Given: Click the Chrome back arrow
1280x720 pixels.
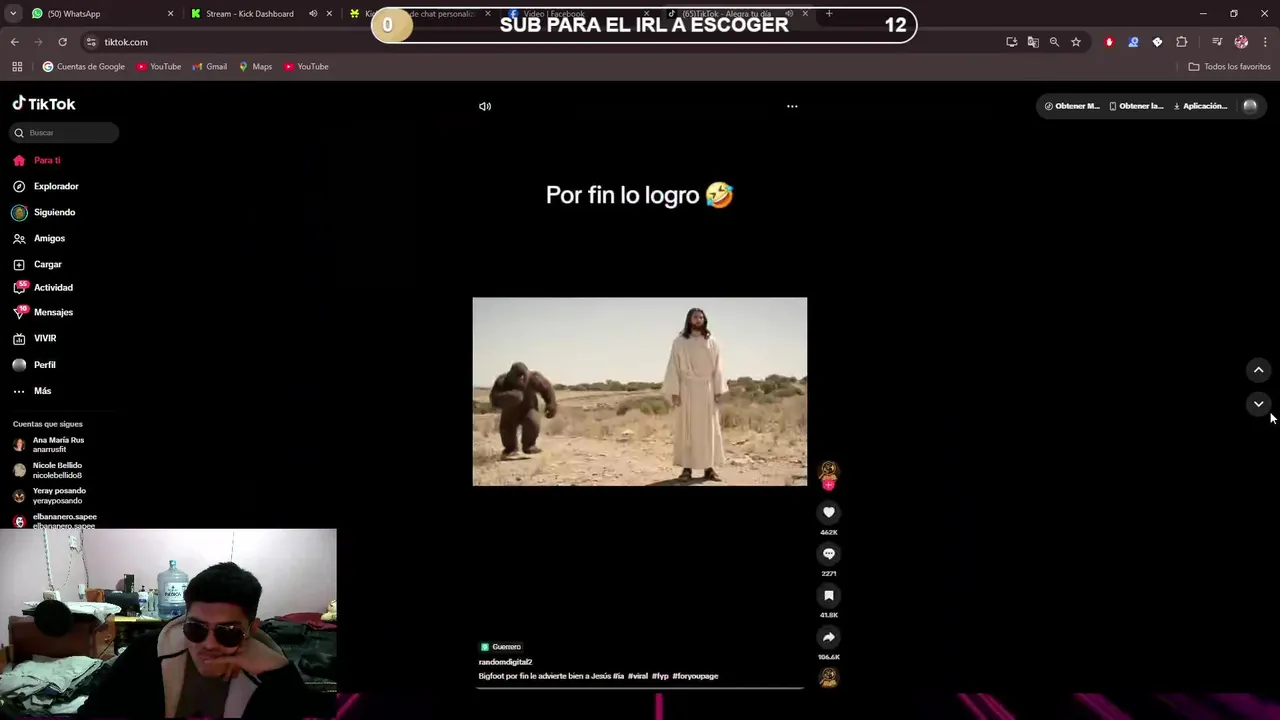Looking at the screenshot, I should 15,42.
